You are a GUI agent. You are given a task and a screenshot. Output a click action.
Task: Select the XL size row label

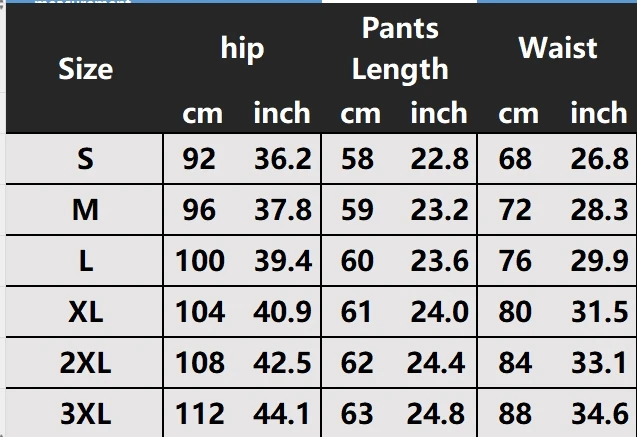click(x=85, y=312)
